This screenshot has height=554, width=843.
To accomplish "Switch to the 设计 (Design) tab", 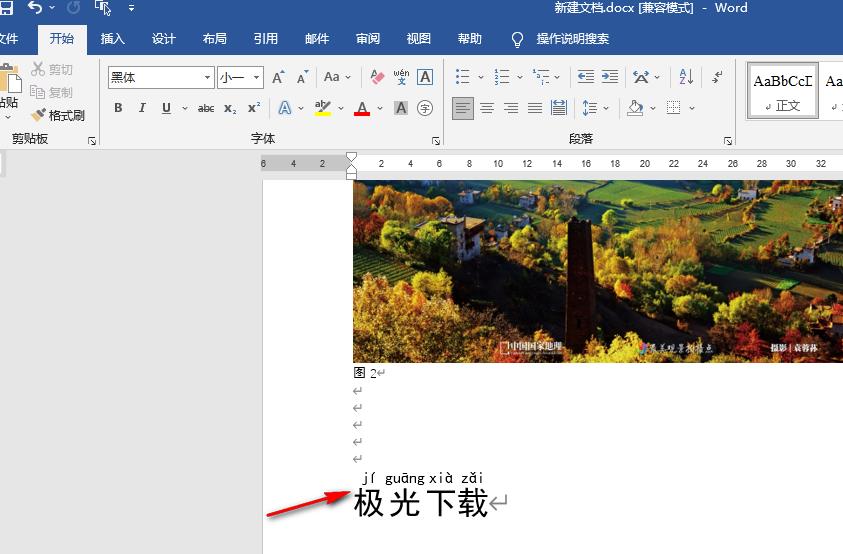I will (163, 39).
